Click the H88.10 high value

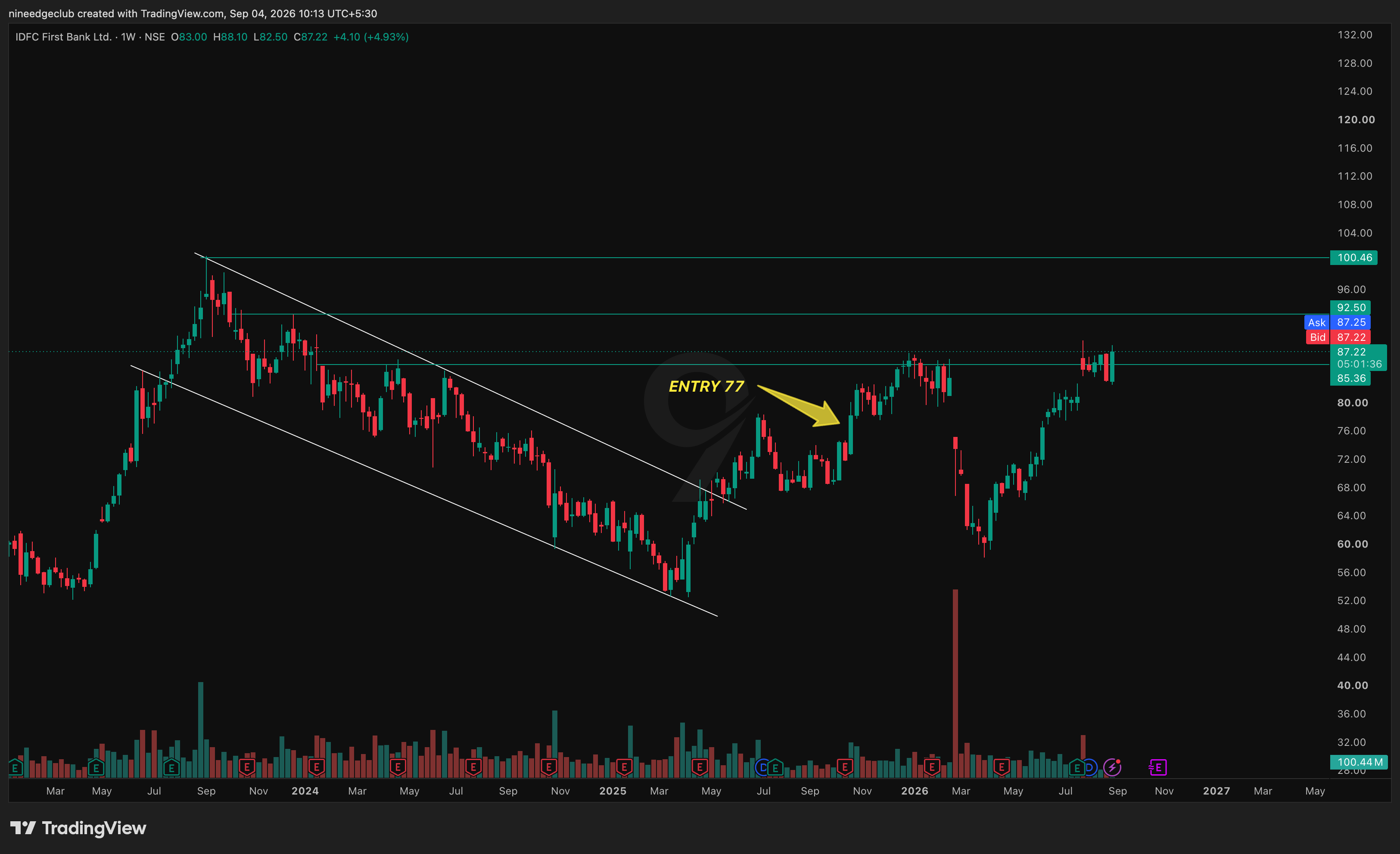click(230, 37)
